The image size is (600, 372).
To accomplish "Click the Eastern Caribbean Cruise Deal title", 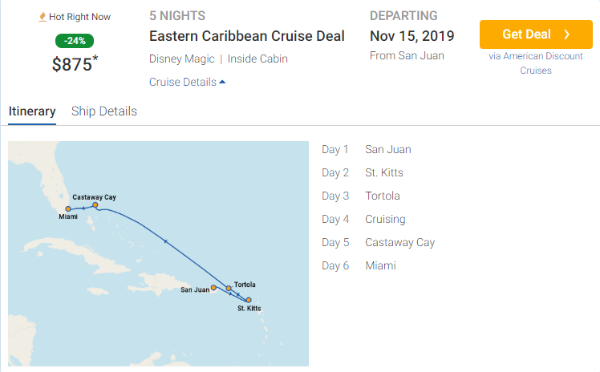I will (x=247, y=36).
